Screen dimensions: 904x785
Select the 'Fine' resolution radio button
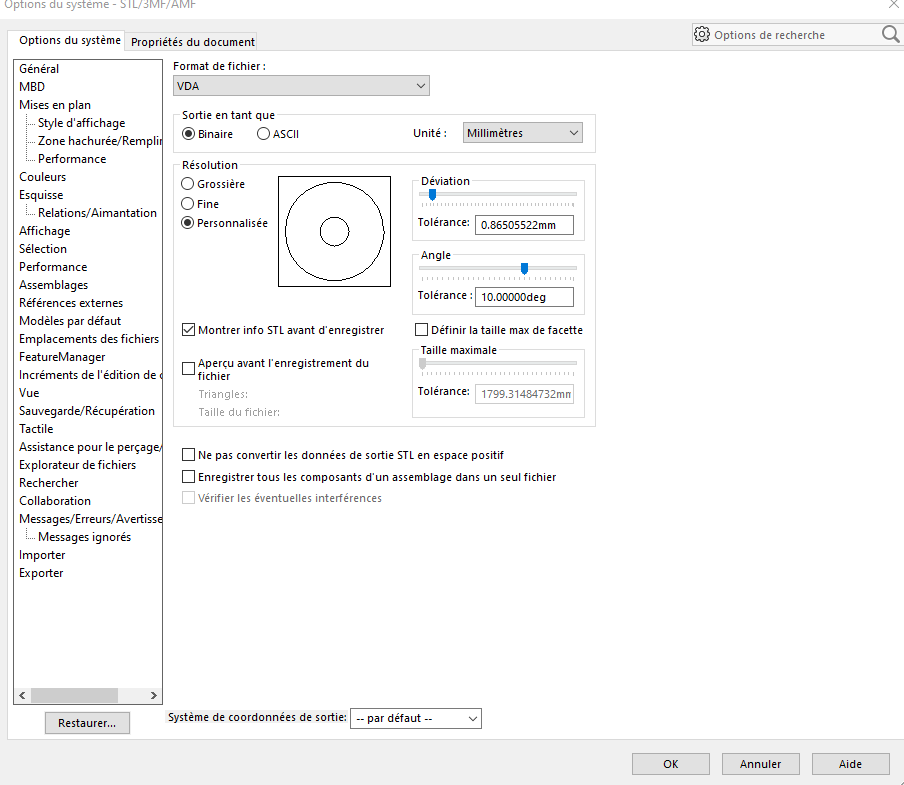pyautogui.click(x=188, y=204)
